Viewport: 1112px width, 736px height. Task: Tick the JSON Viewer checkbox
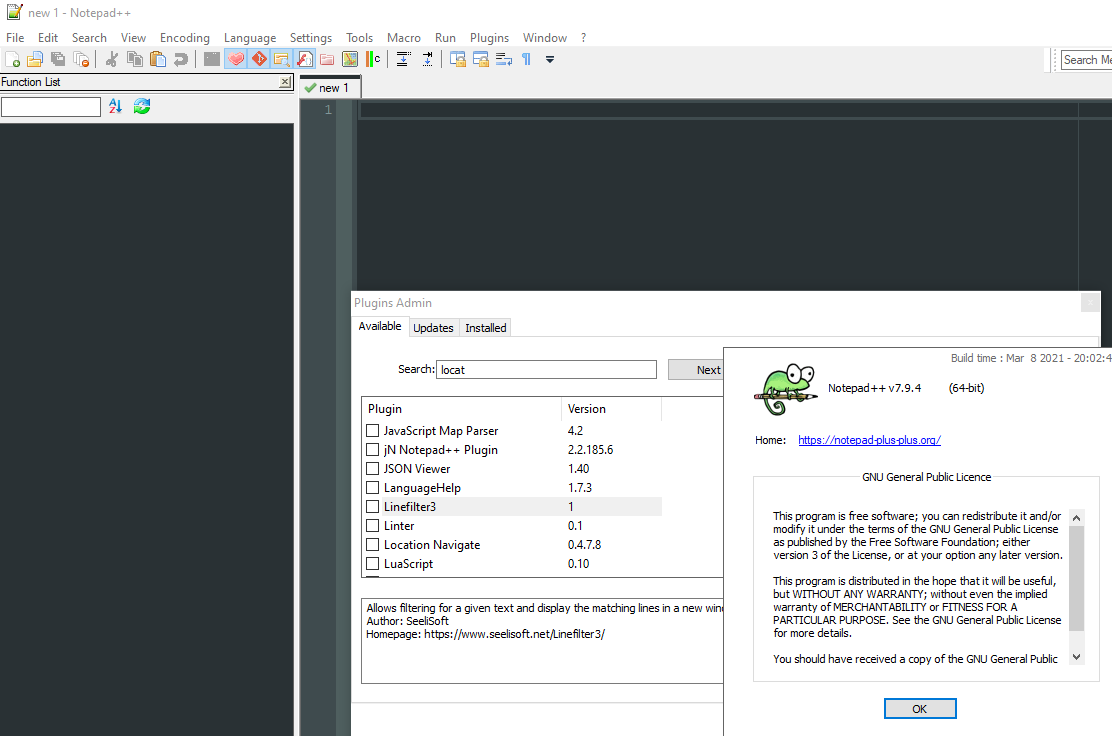point(372,469)
